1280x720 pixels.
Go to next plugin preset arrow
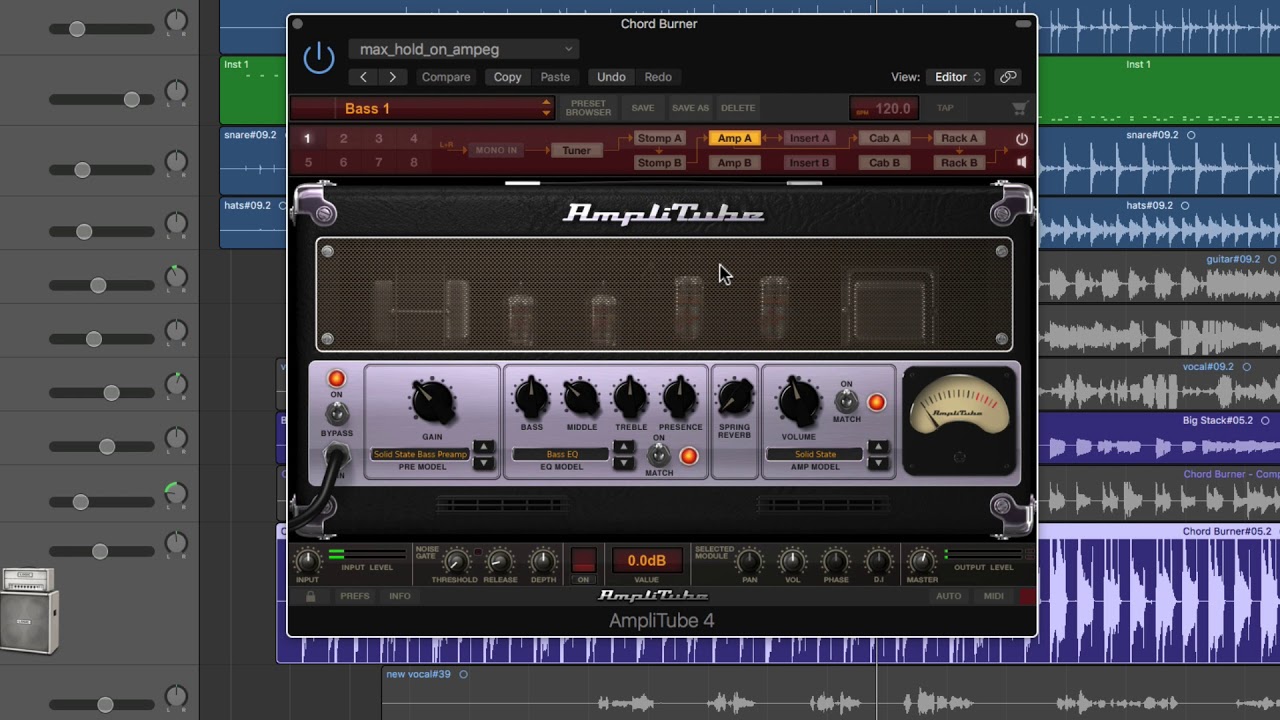[x=392, y=77]
